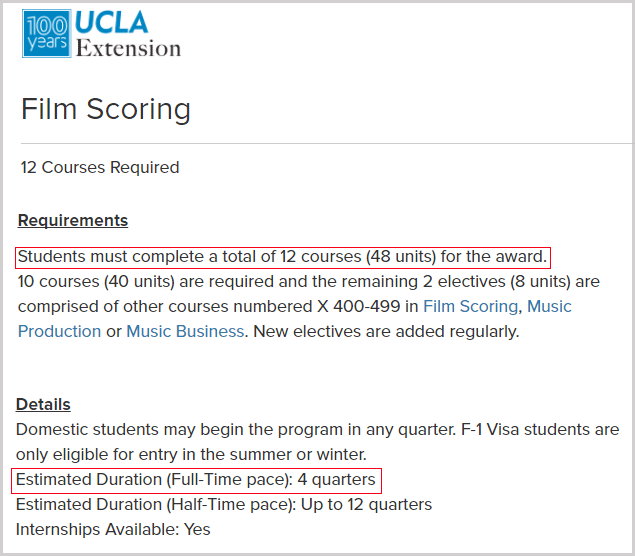This screenshot has height=556, width=635.
Task: Click the Film Scoring page heading
Action: click(106, 109)
